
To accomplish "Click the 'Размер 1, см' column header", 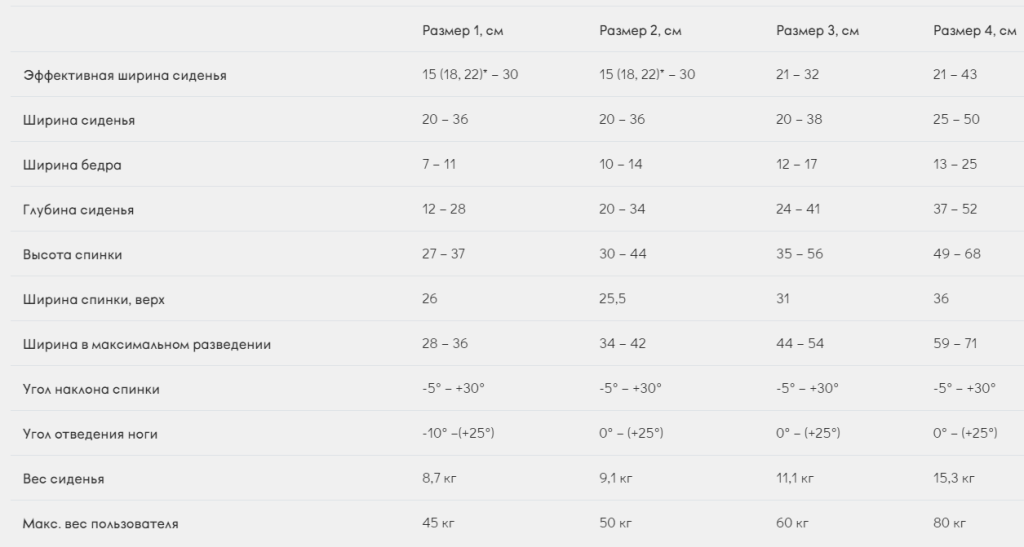I will [462, 31].
